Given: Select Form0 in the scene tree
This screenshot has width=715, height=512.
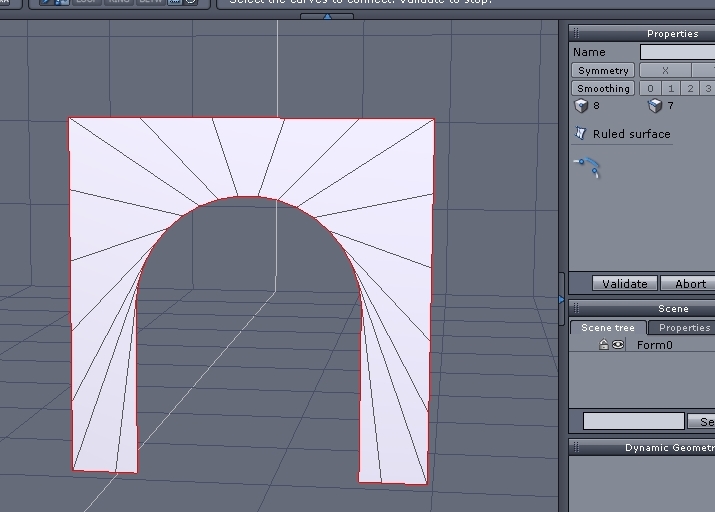Looking at the screenshot, I should [x=655, y=345].
